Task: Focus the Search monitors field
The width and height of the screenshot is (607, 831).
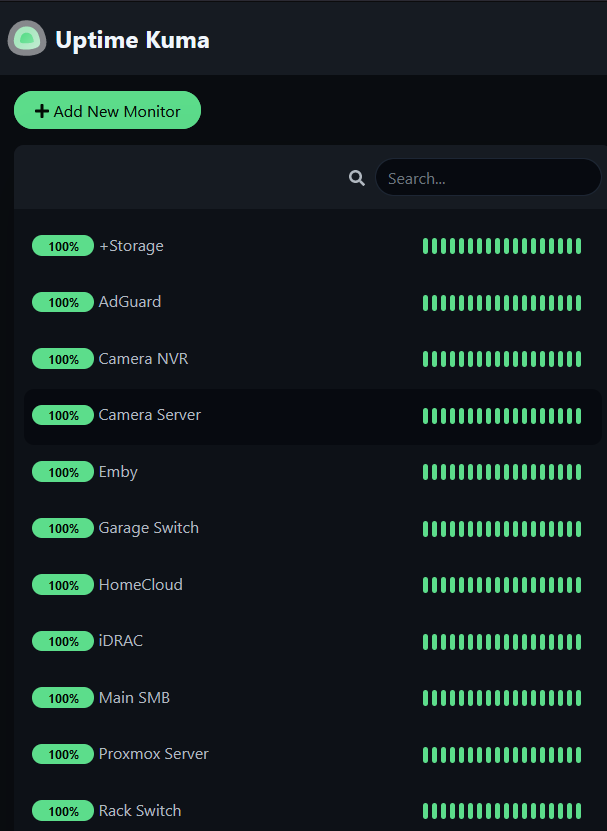Action: click(x=488, y=178)
